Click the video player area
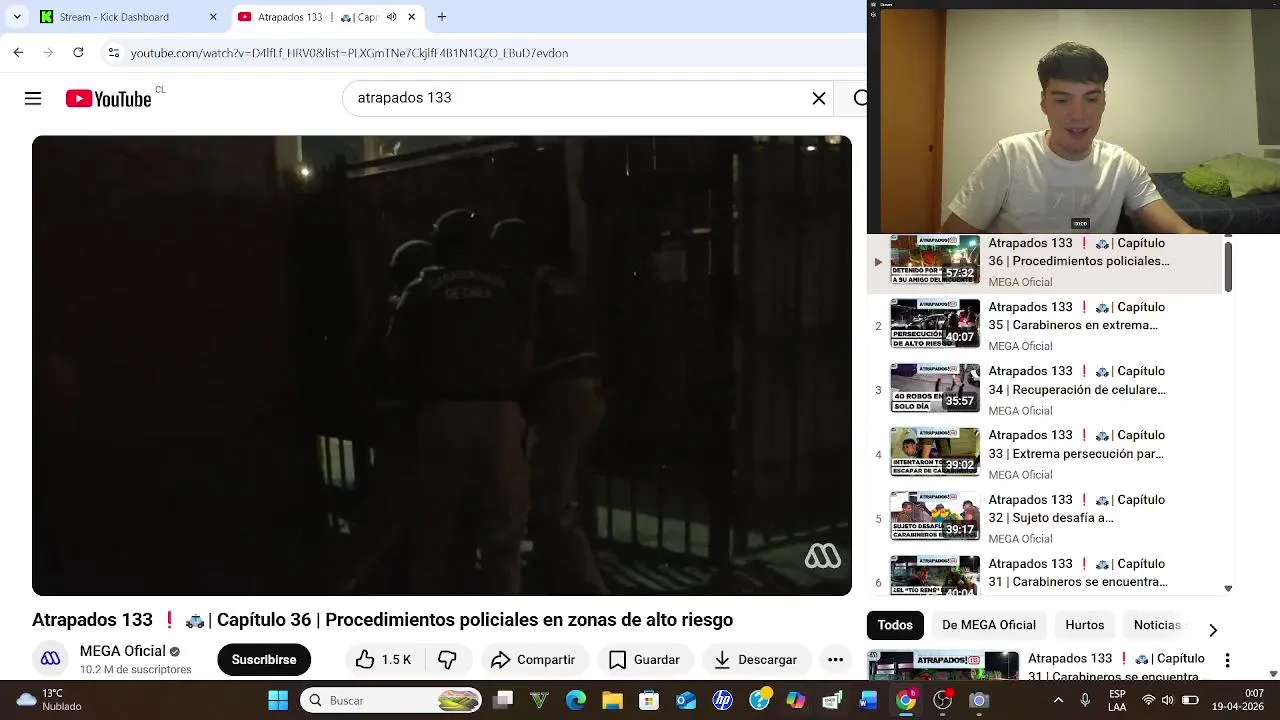The height and width of the screenshot is (720, 1280). point(442,365)
